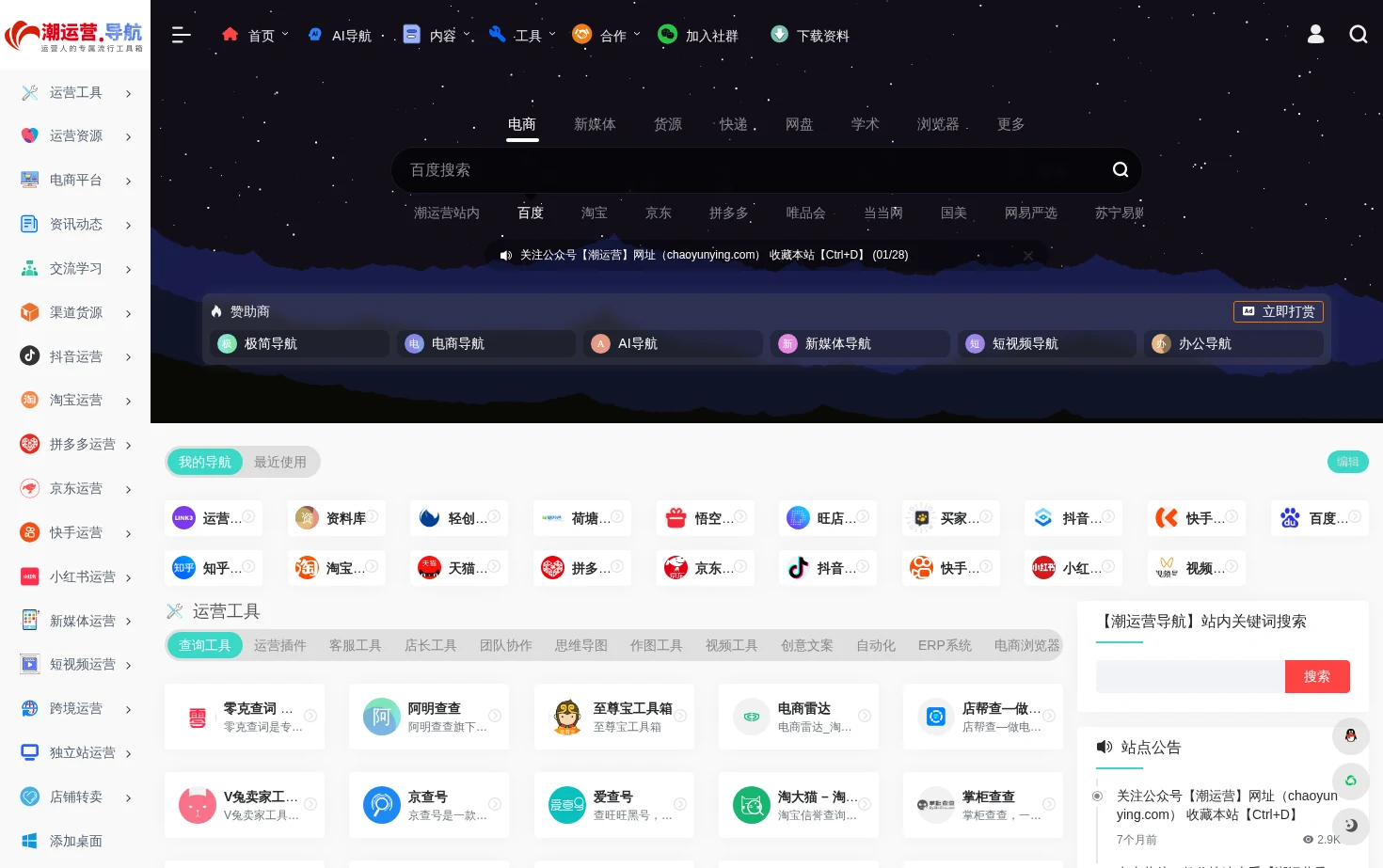This screenshot has width=1383, height=868.
Task: Choose 京东 as the search engine
Action: click(658, 213)
